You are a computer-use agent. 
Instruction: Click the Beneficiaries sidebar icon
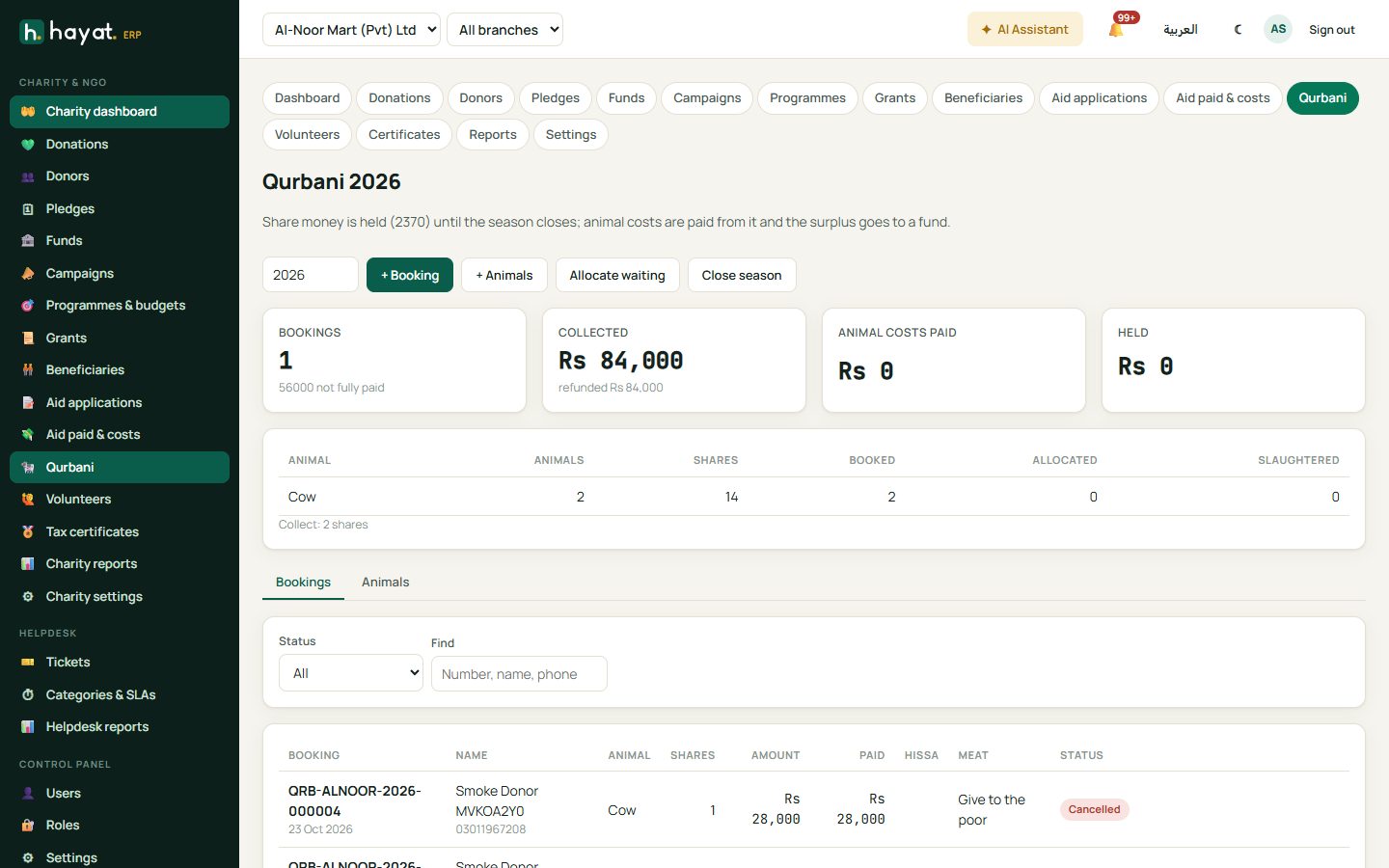pos(28,370)
